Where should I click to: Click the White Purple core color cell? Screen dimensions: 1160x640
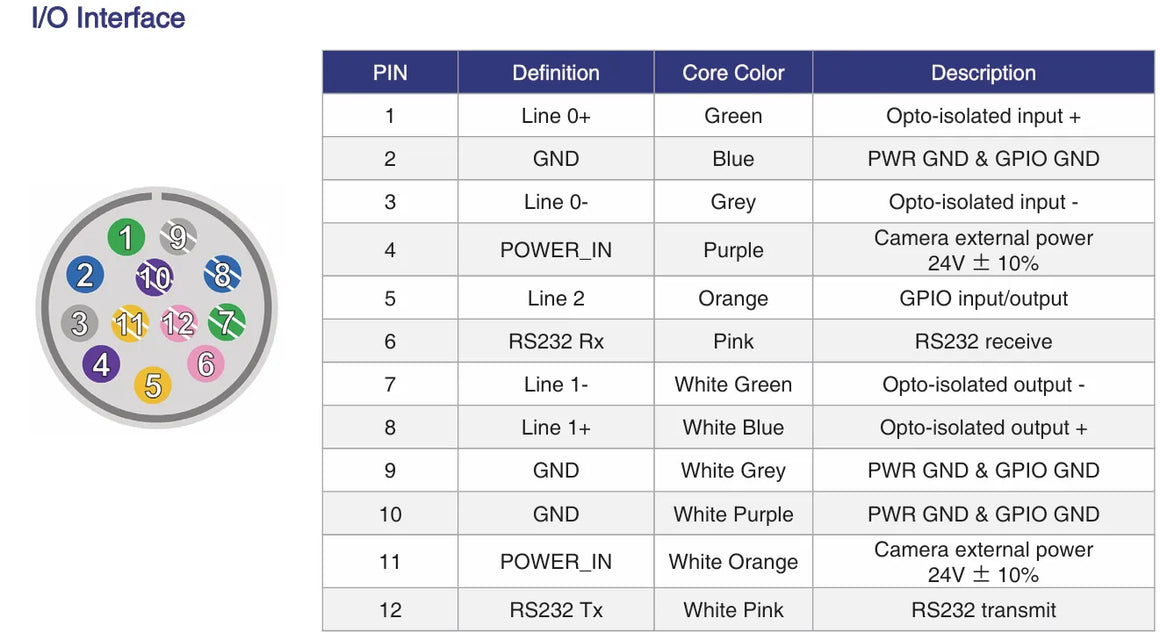[733, 514]
